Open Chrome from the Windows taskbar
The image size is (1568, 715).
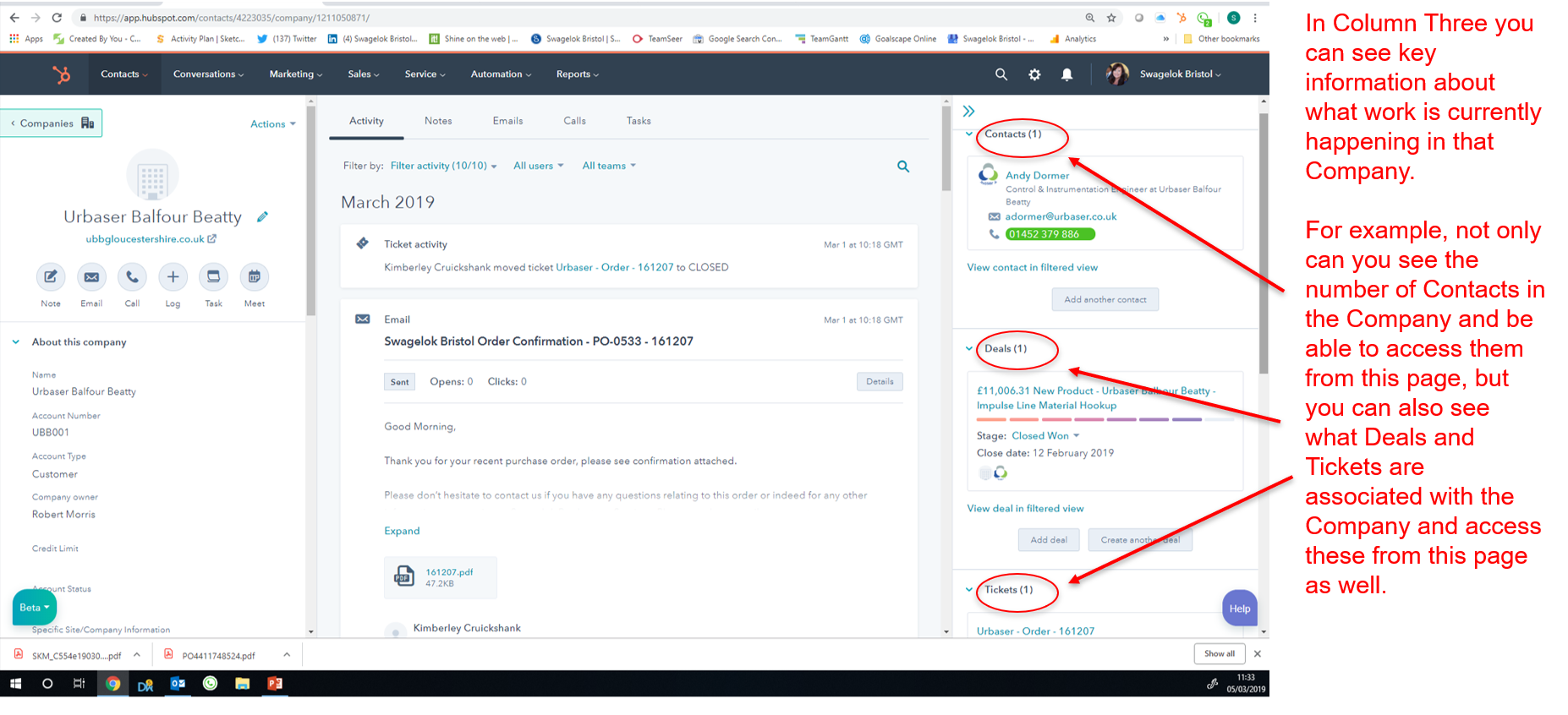(112, 684)
